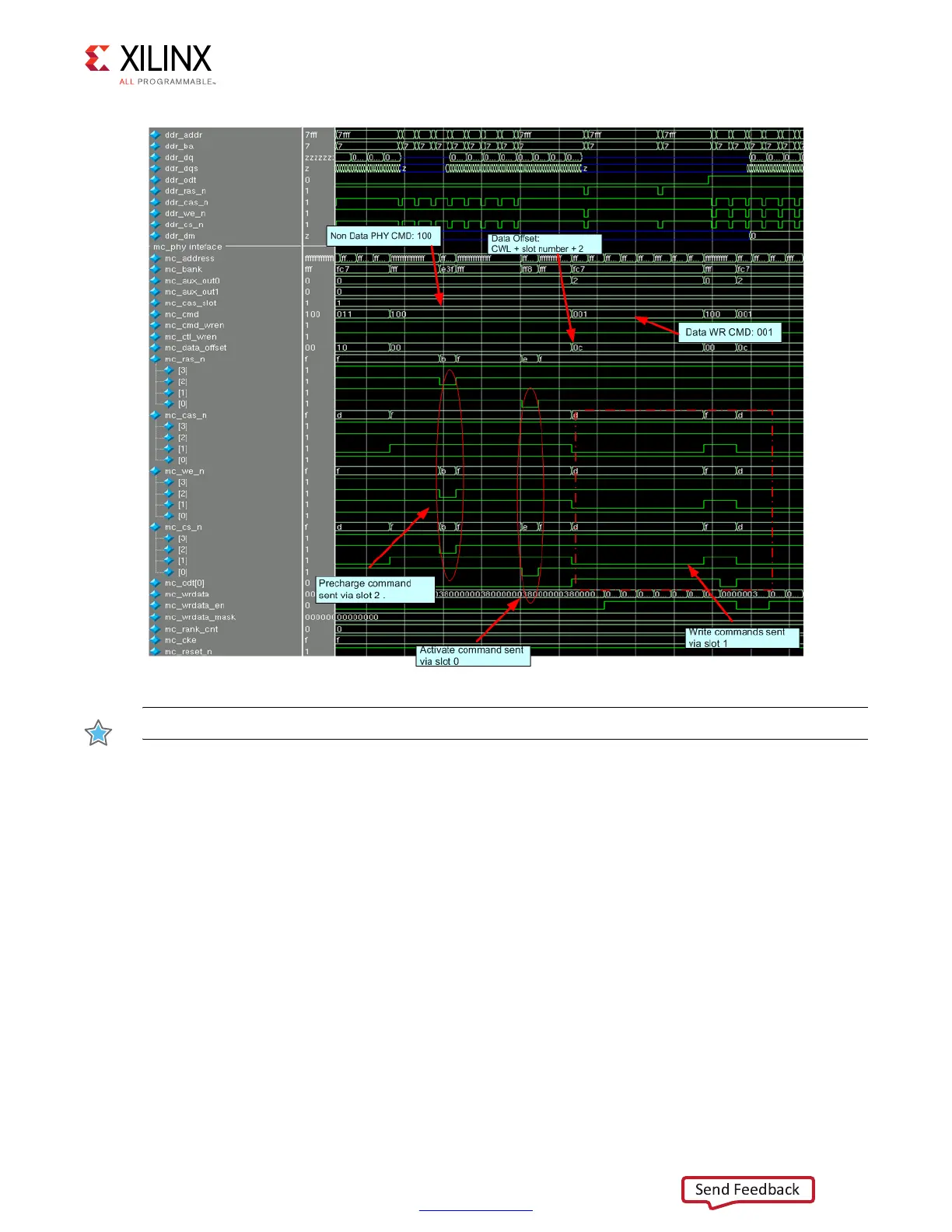Click the mc_aux_out0 signal icon
Viewport: 952px width, 1232px height.
pyautogui.click(x=156, y=281)
